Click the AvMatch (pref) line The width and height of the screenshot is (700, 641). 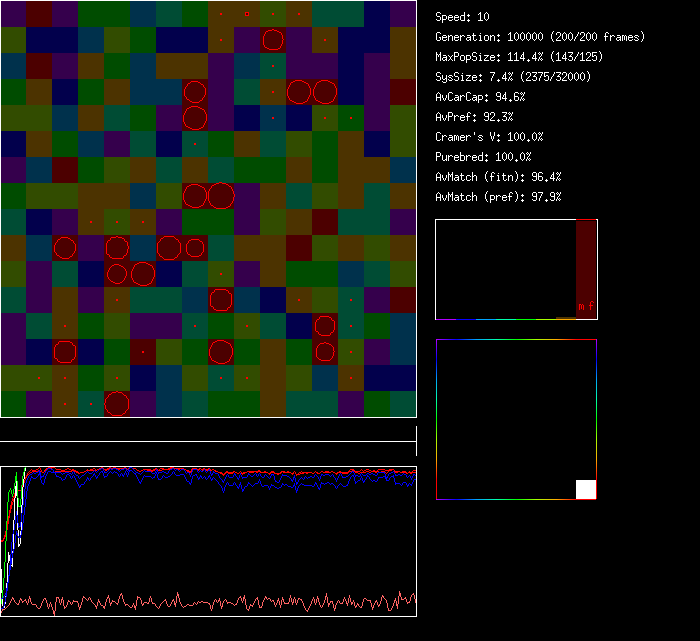pyautogui.click(x=498, y=197)
